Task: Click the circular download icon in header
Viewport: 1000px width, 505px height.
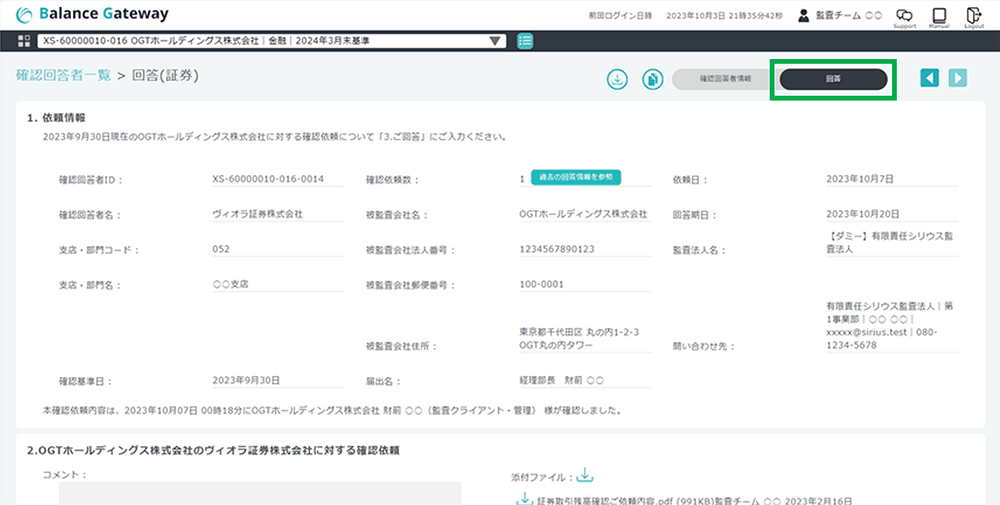Action: [618, 79]
